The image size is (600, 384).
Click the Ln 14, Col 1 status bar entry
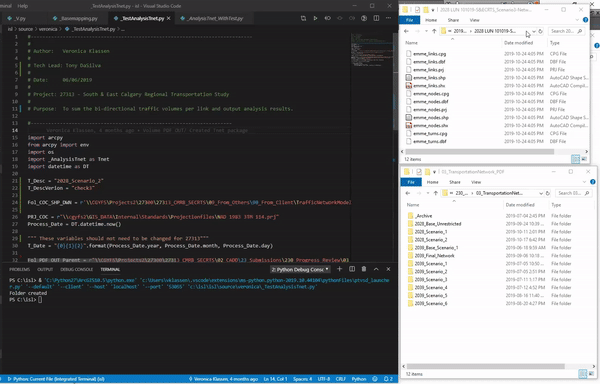[x=275, y=379]
